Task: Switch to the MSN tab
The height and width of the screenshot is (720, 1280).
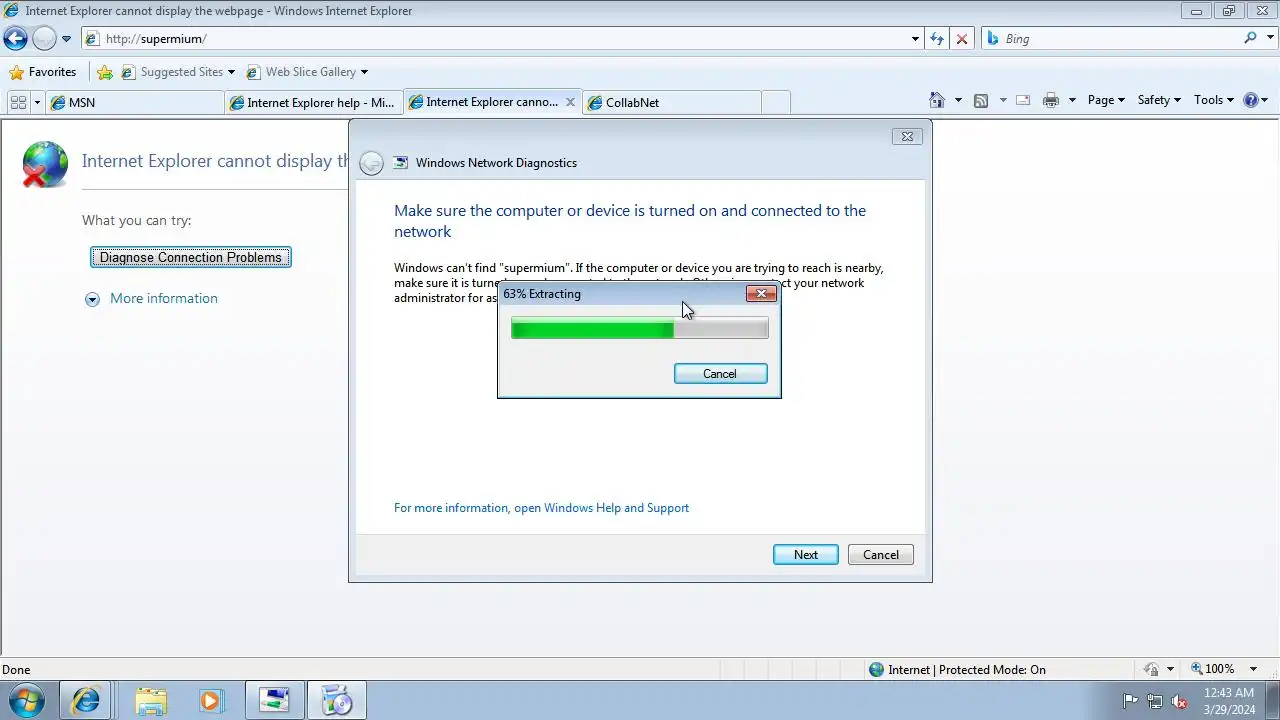Action: [x=135, y=102]
